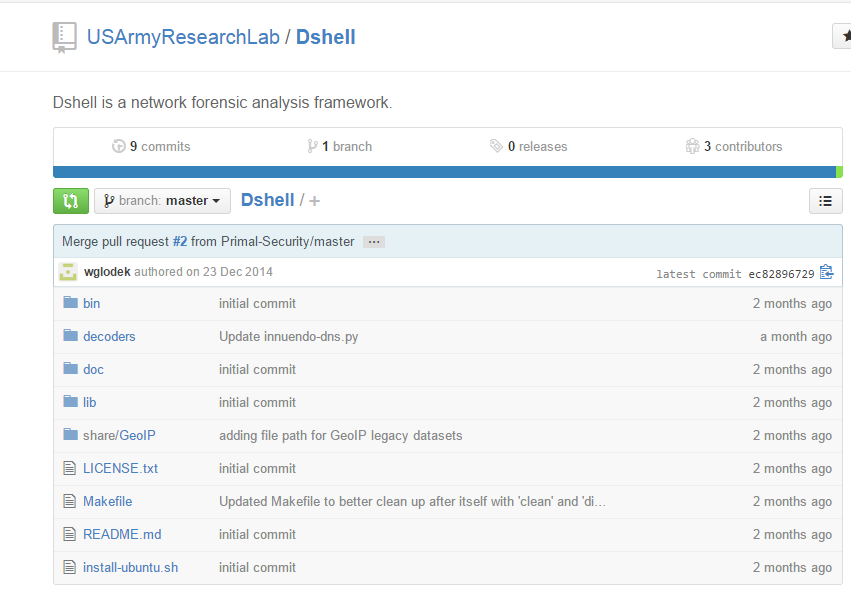Copy the latest commit SHA clipboard icon
Image resolution: width=851 pixels, height=593 pixels.
pos(827,272)
